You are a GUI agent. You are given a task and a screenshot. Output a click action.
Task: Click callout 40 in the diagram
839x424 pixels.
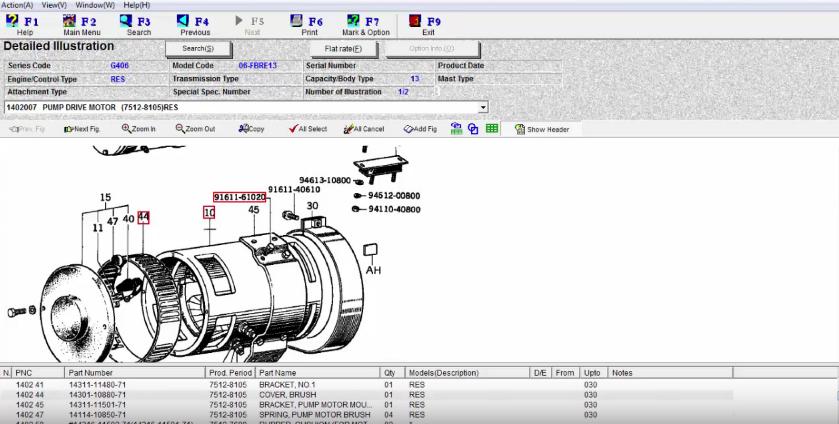tap(128, 219)
